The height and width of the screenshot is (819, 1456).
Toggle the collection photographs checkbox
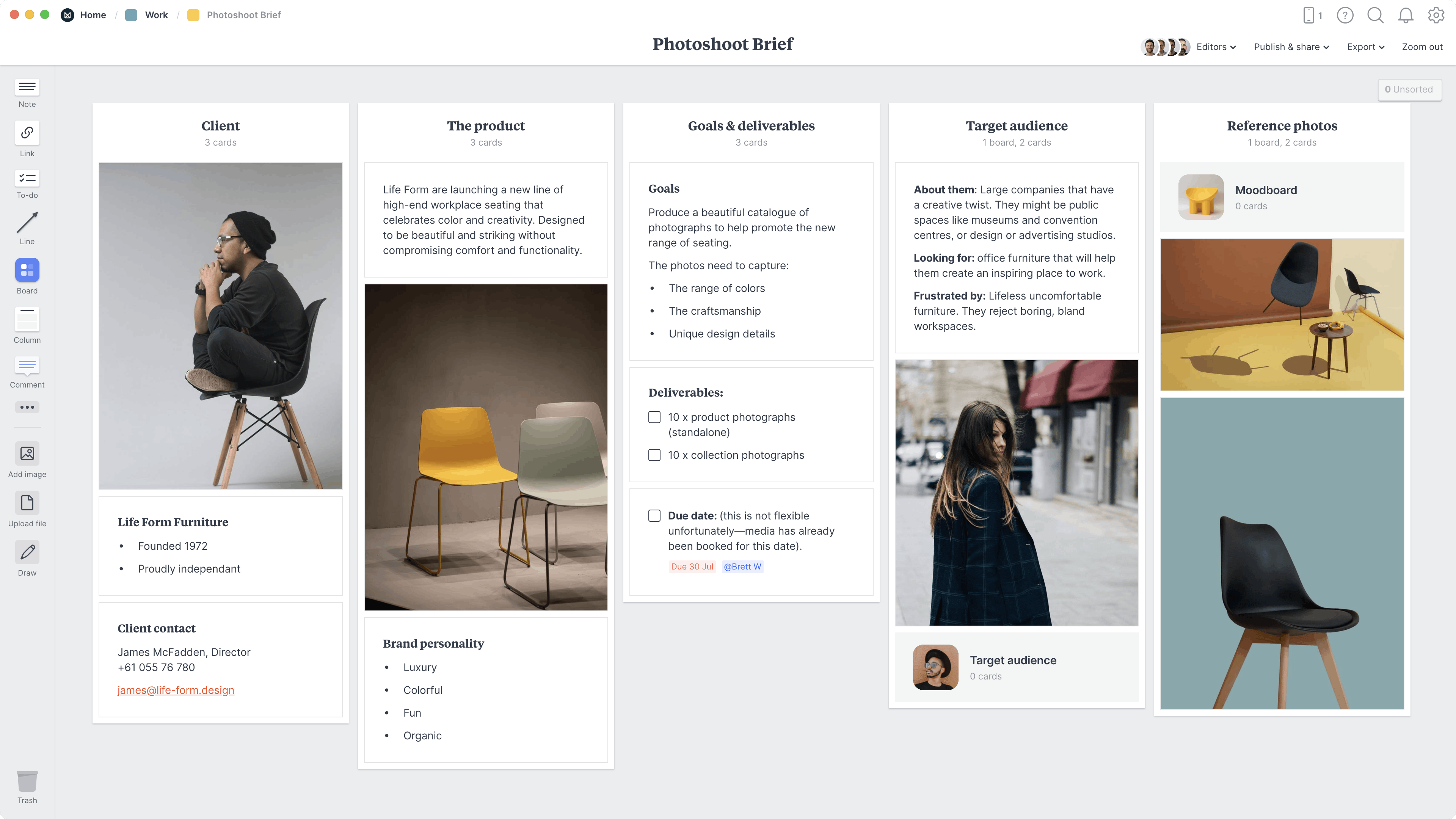click(x=654, y=455)
